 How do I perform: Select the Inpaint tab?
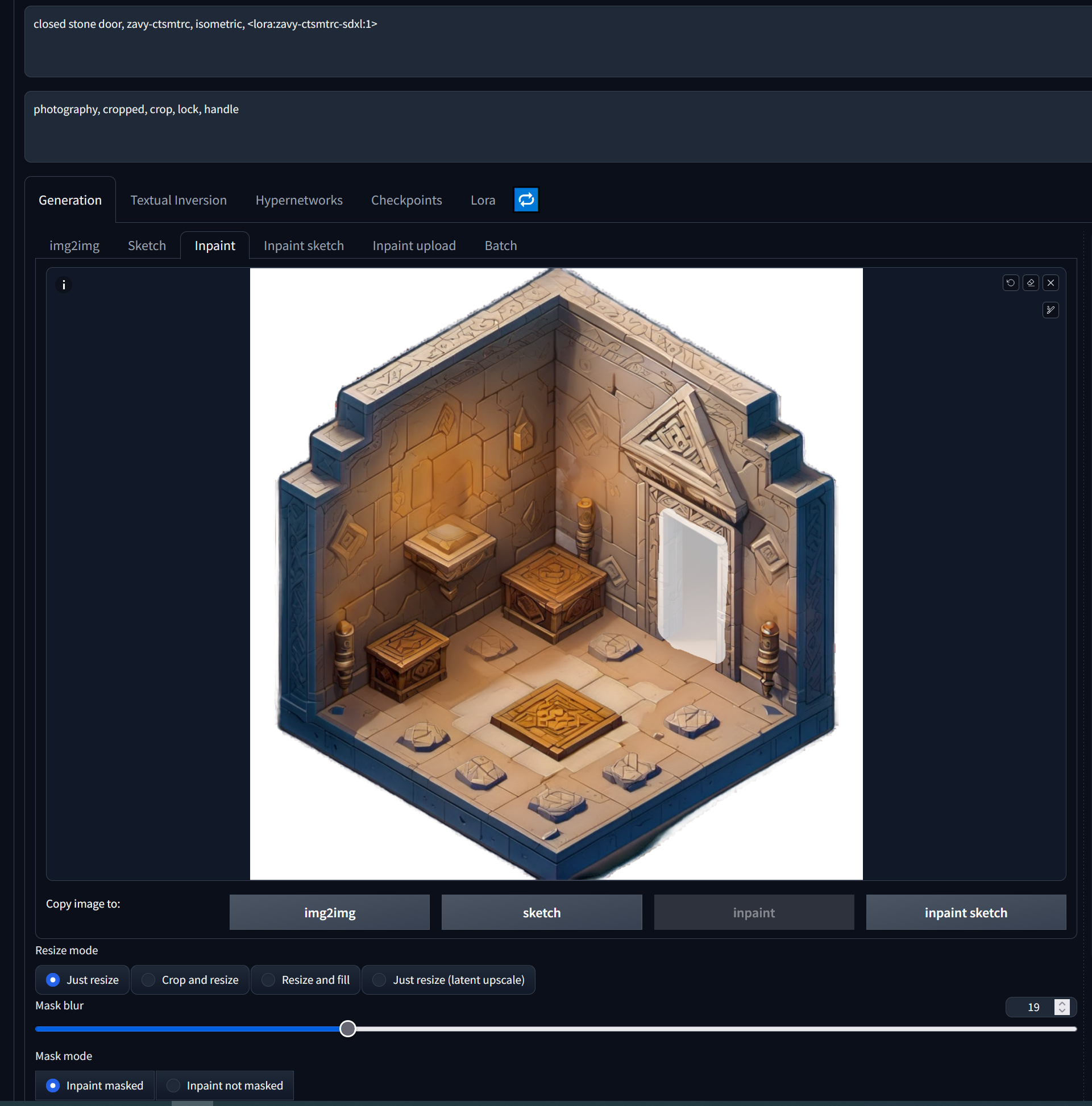click(x=214, y=245)
